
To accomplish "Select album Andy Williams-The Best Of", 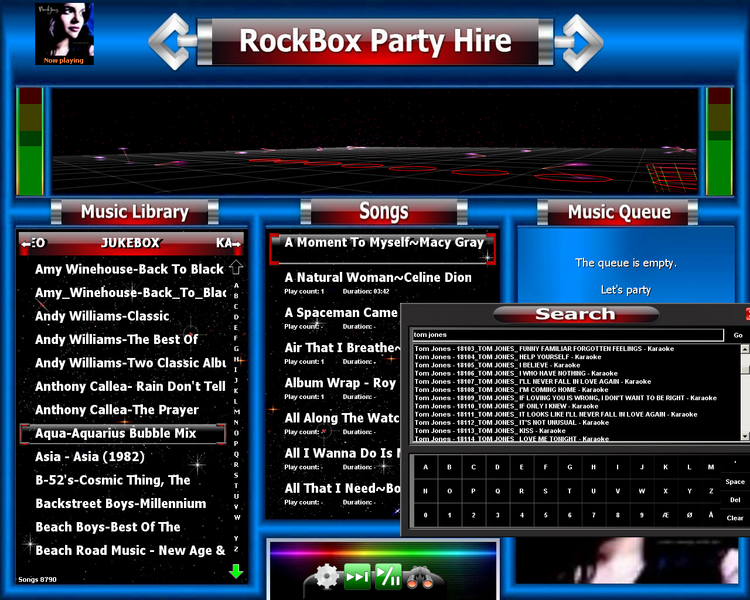I will click(x=116, y=340).
